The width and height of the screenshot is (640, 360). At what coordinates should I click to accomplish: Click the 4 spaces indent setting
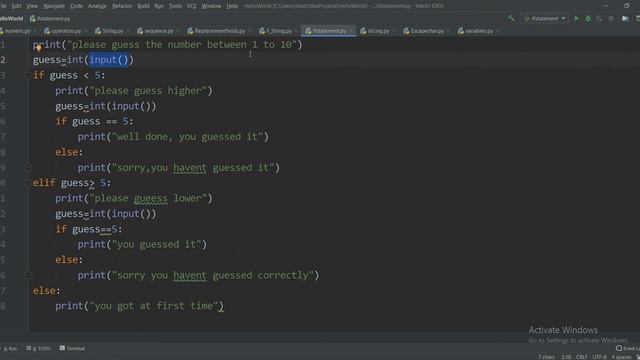click(x=621, y=357)
